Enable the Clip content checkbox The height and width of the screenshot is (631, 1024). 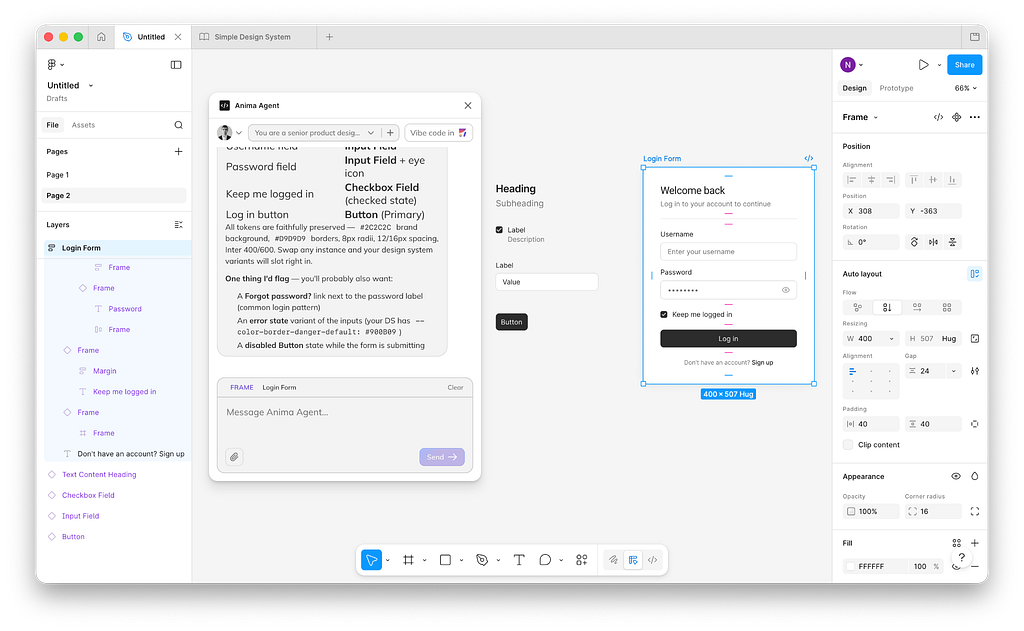coord(848,445)
